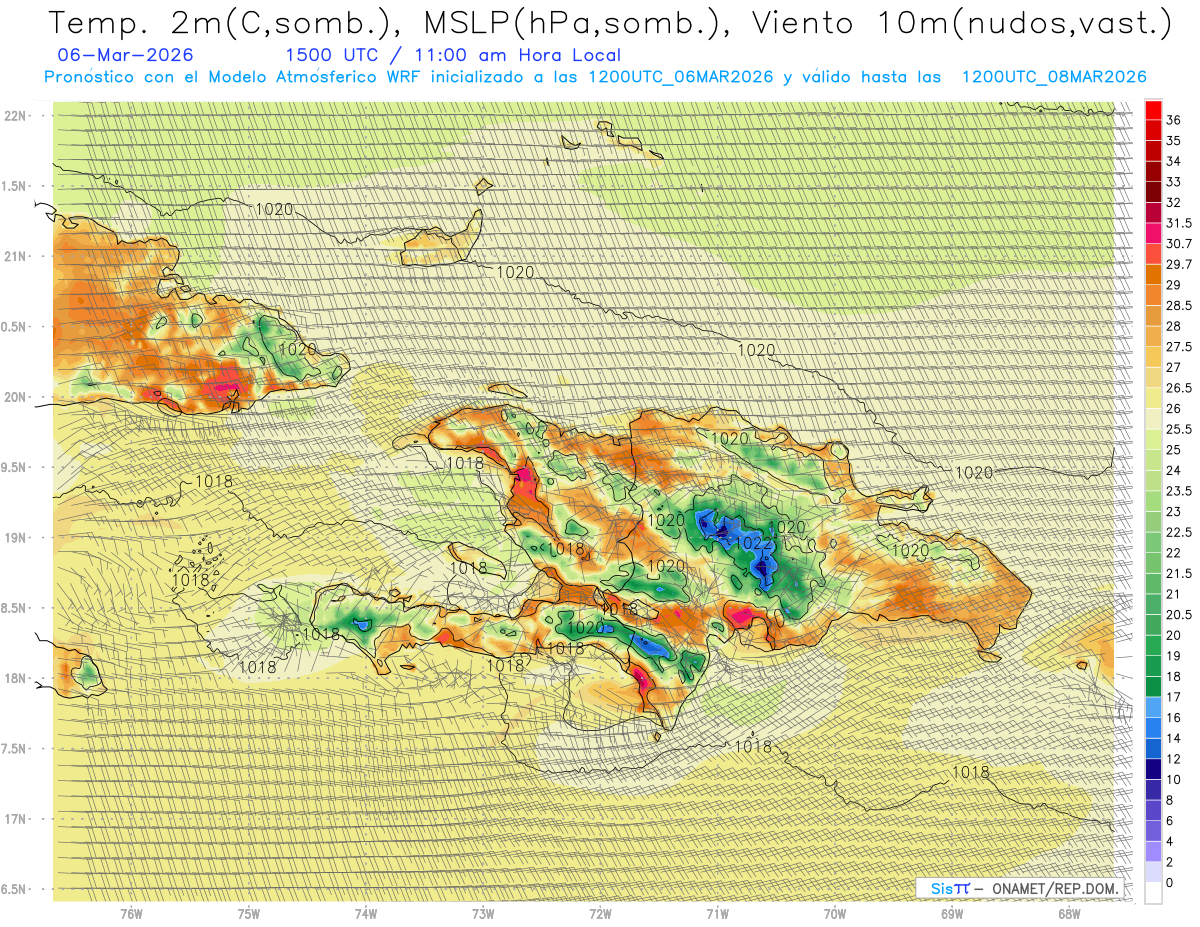Click the 'Pronostico con el Modelo Atmosferico WRF' line
The height and width of the screenshot is (927, 1200).
[596, 77]
